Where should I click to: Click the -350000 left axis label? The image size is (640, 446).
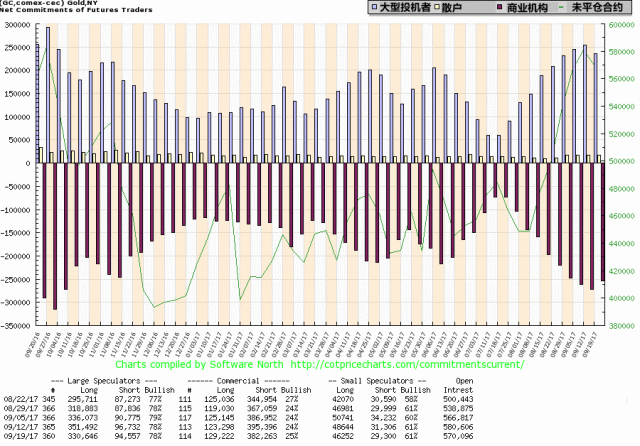point(16,326)
